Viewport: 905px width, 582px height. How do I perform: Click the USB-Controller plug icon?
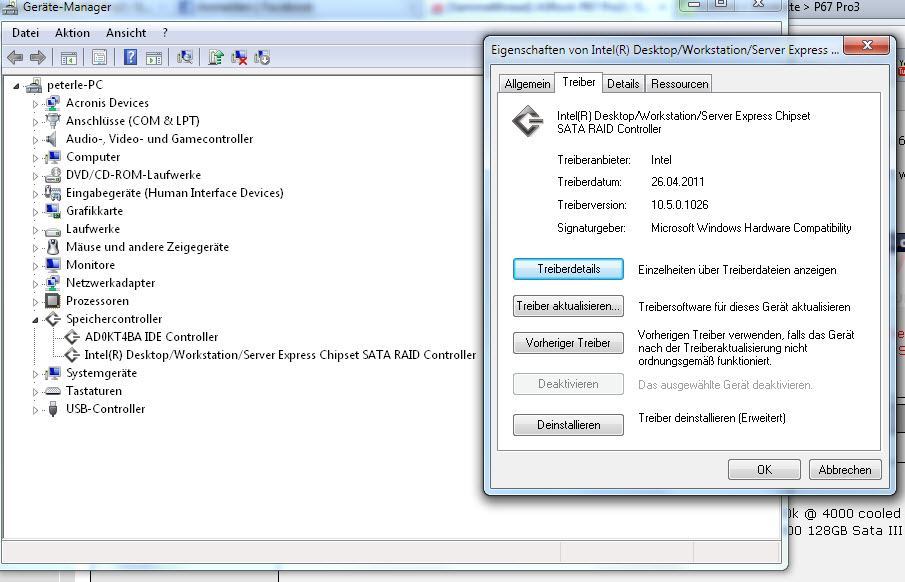pos(53,409)
